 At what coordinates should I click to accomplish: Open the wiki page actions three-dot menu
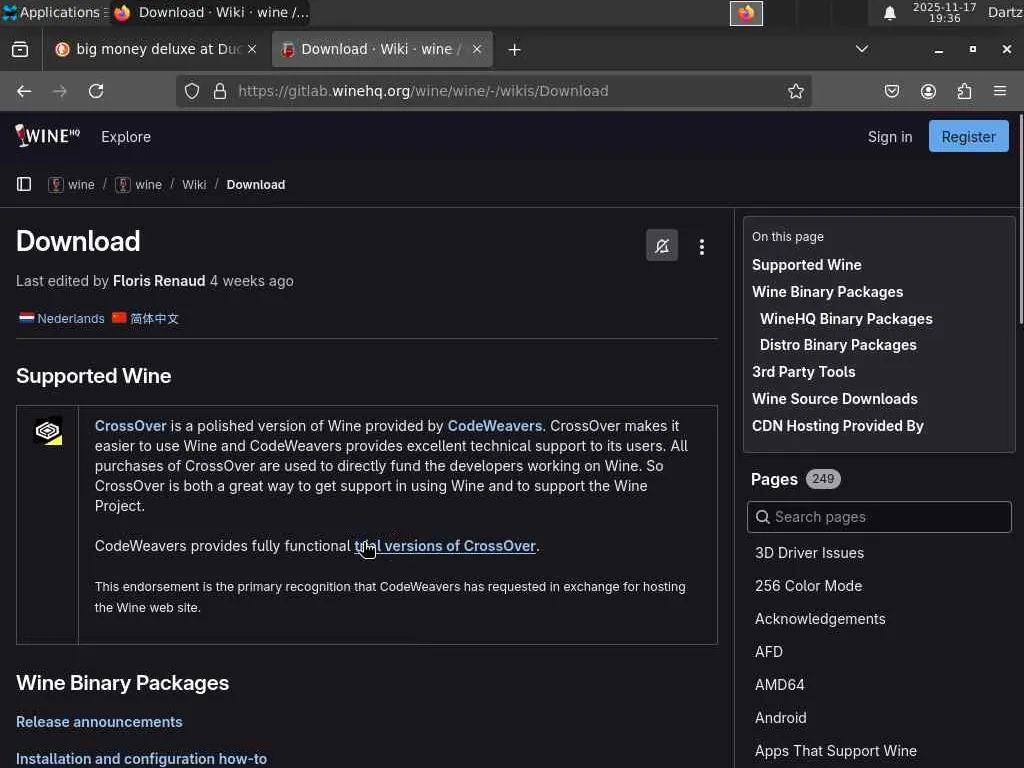(702, 247)
